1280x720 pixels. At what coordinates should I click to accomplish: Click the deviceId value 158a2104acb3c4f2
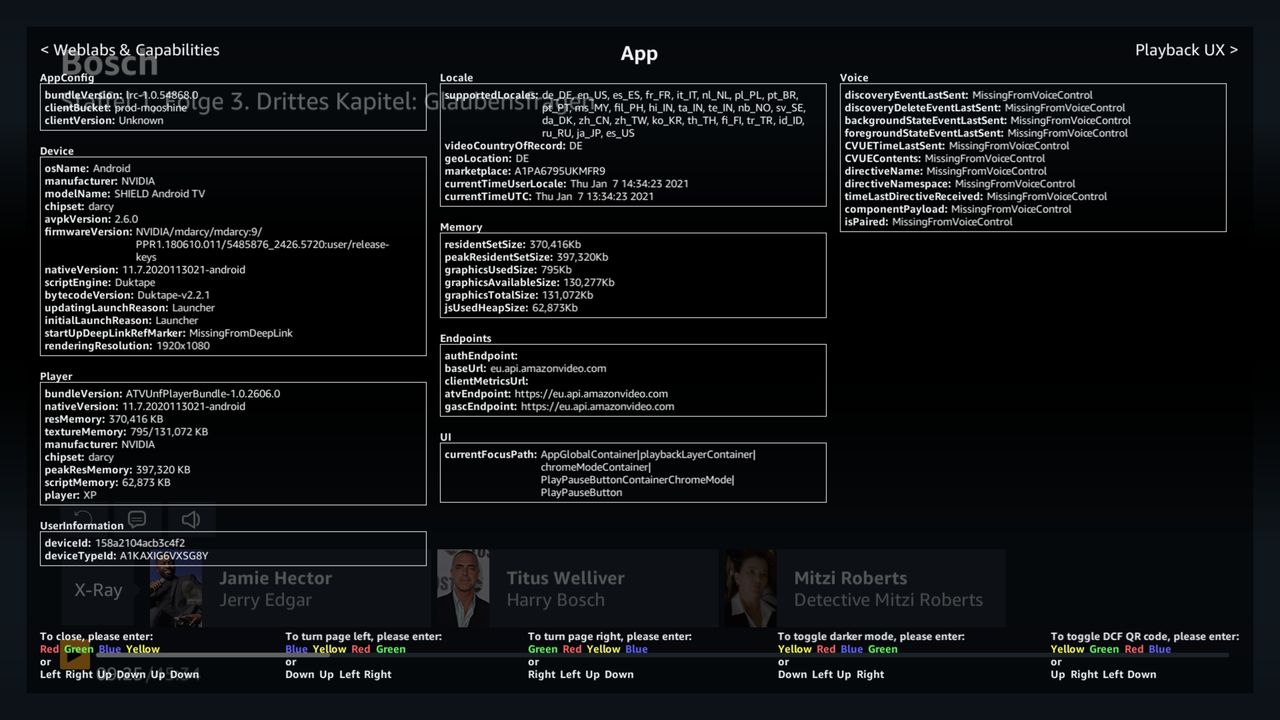pyautogui.click(x=140, y=543)
